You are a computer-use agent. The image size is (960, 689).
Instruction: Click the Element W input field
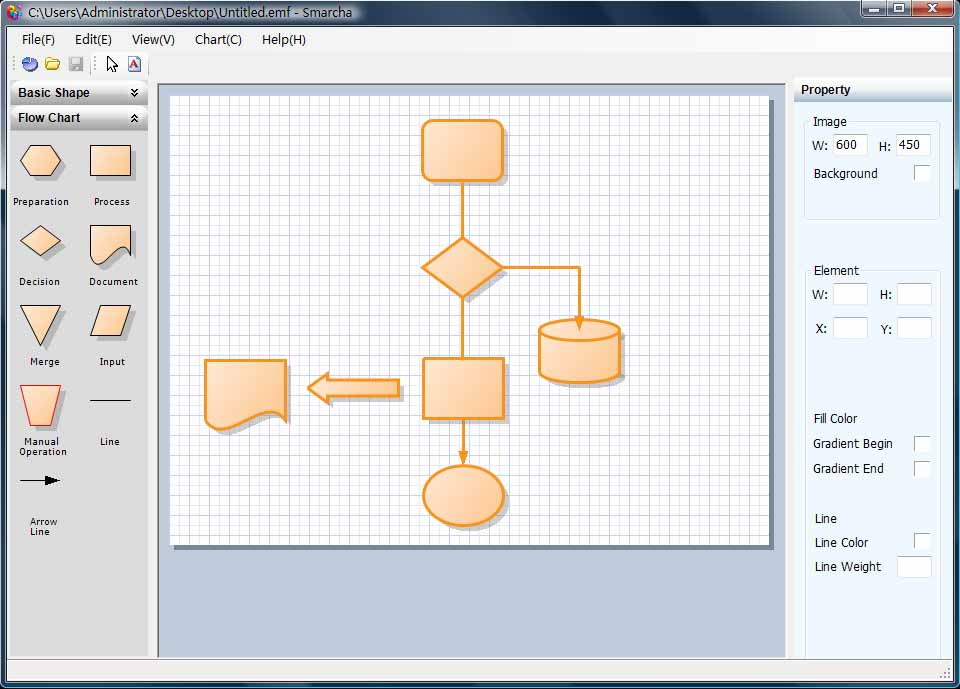point(850,294)
